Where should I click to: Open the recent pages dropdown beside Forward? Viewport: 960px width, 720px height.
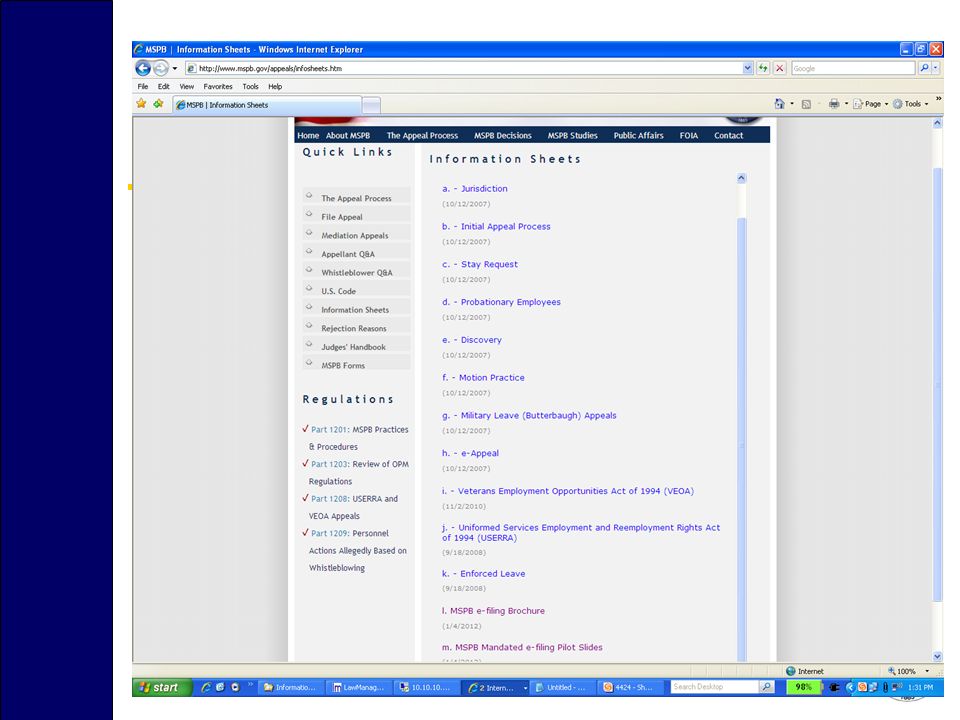[175, 69]
